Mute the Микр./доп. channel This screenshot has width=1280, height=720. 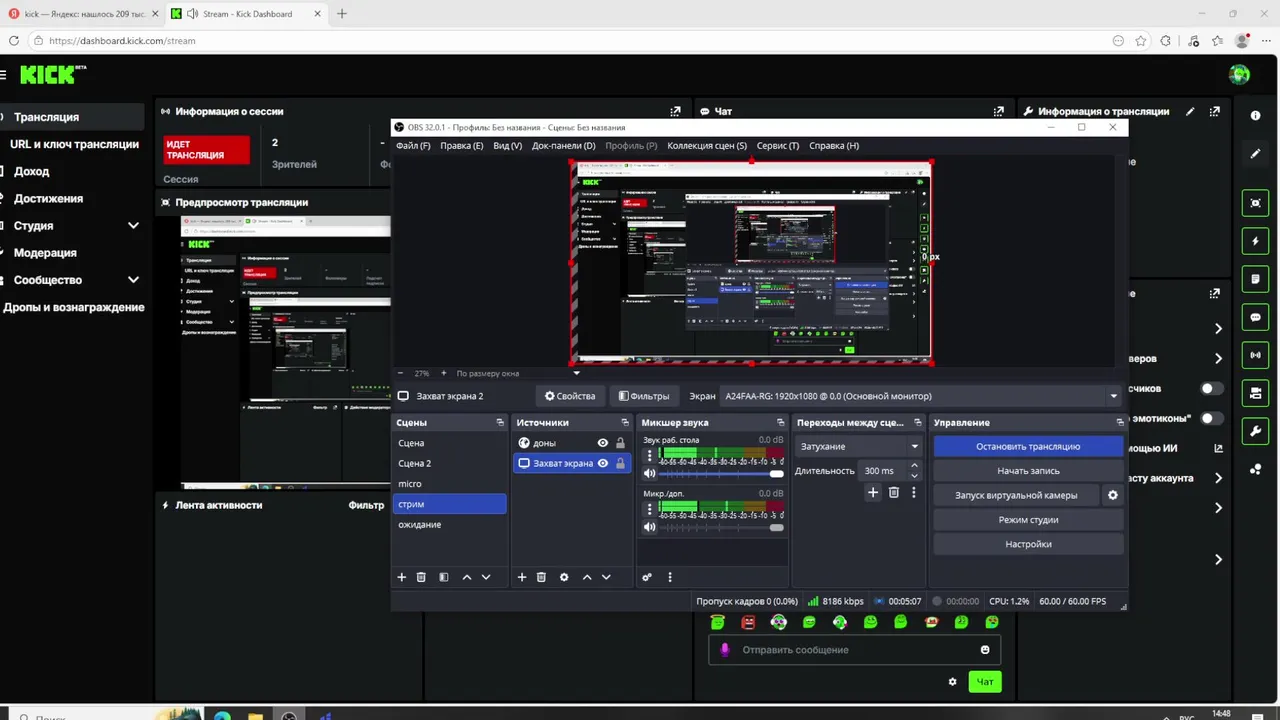pyautogui.click(x=650, y=527)
